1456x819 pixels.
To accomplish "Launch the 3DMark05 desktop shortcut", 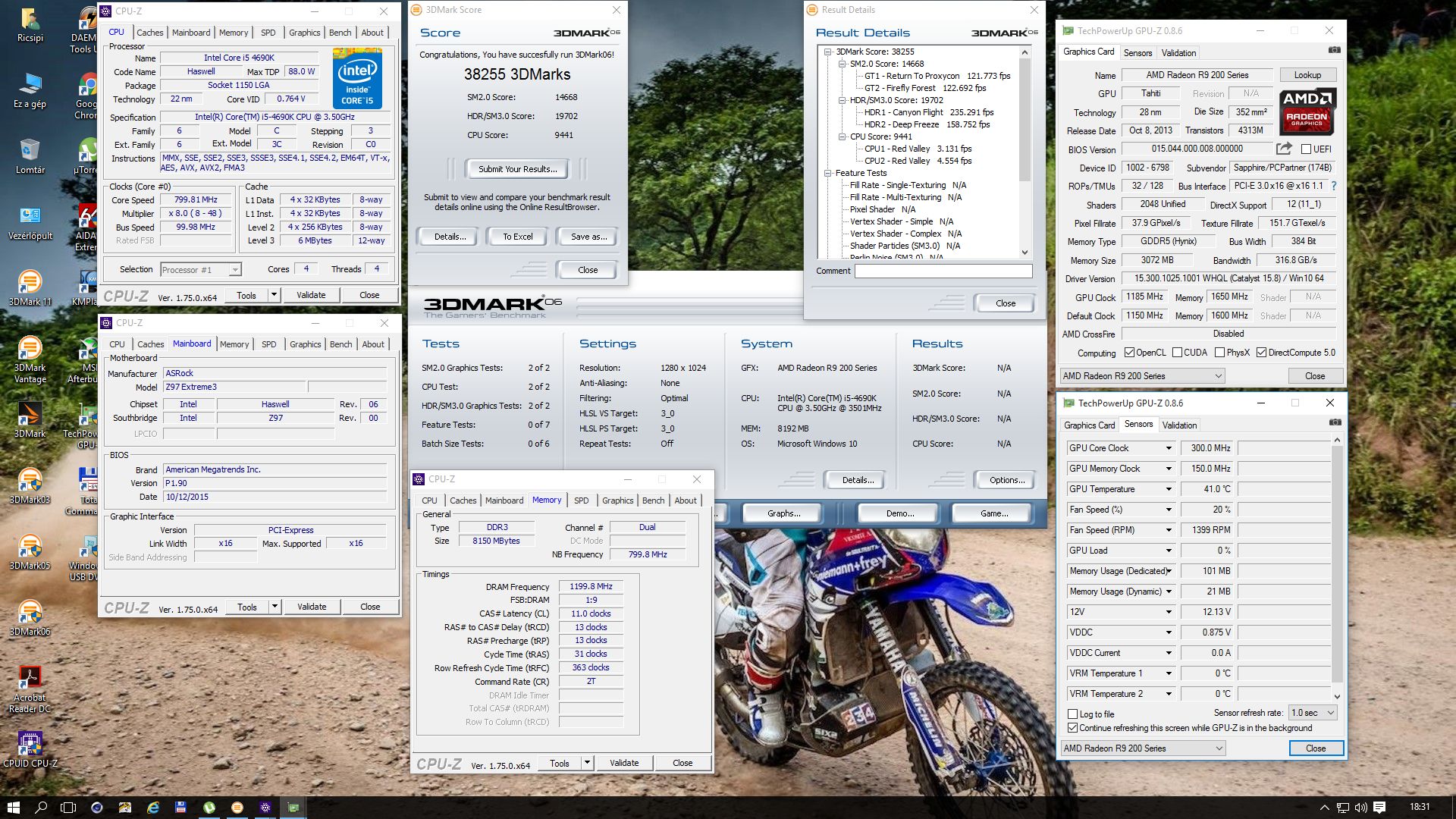I will [x=30, y=552].
